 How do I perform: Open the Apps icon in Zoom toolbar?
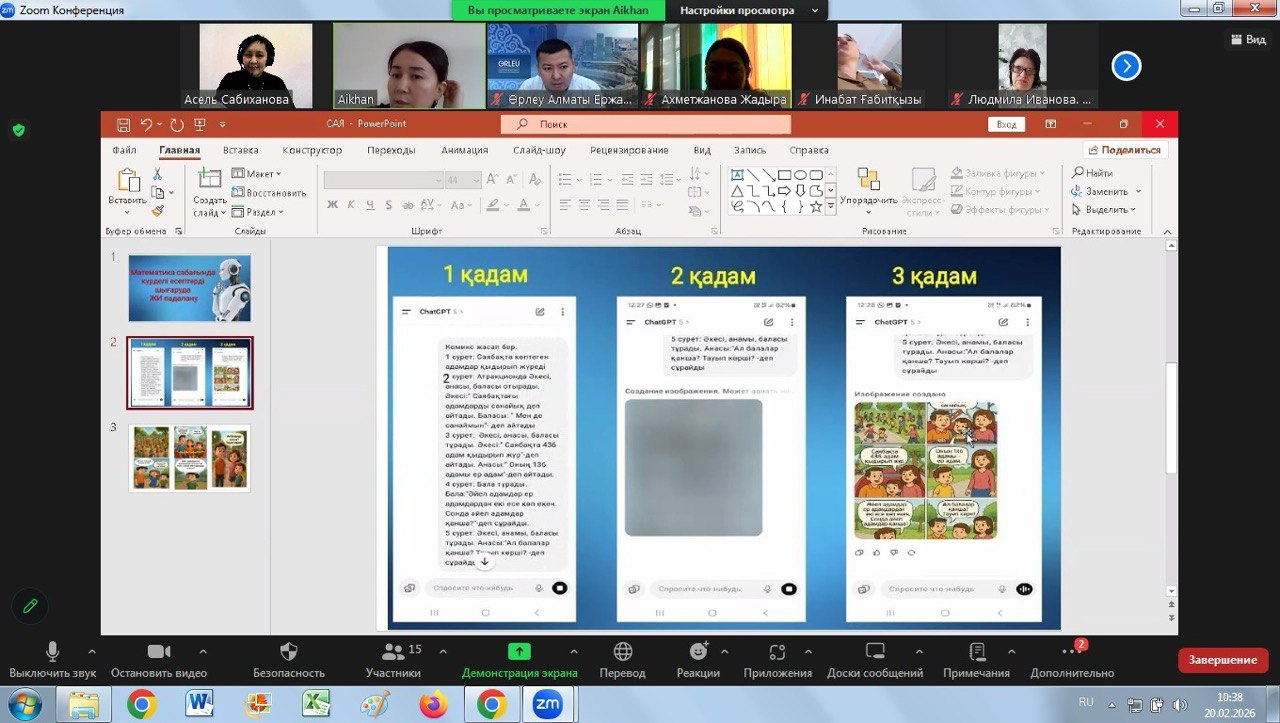click(x=777, y=652)
